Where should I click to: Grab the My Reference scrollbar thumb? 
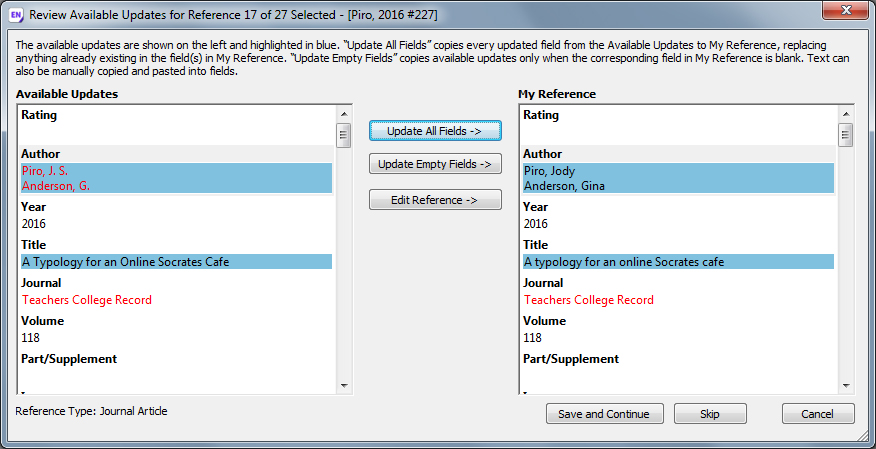point(846,135)
